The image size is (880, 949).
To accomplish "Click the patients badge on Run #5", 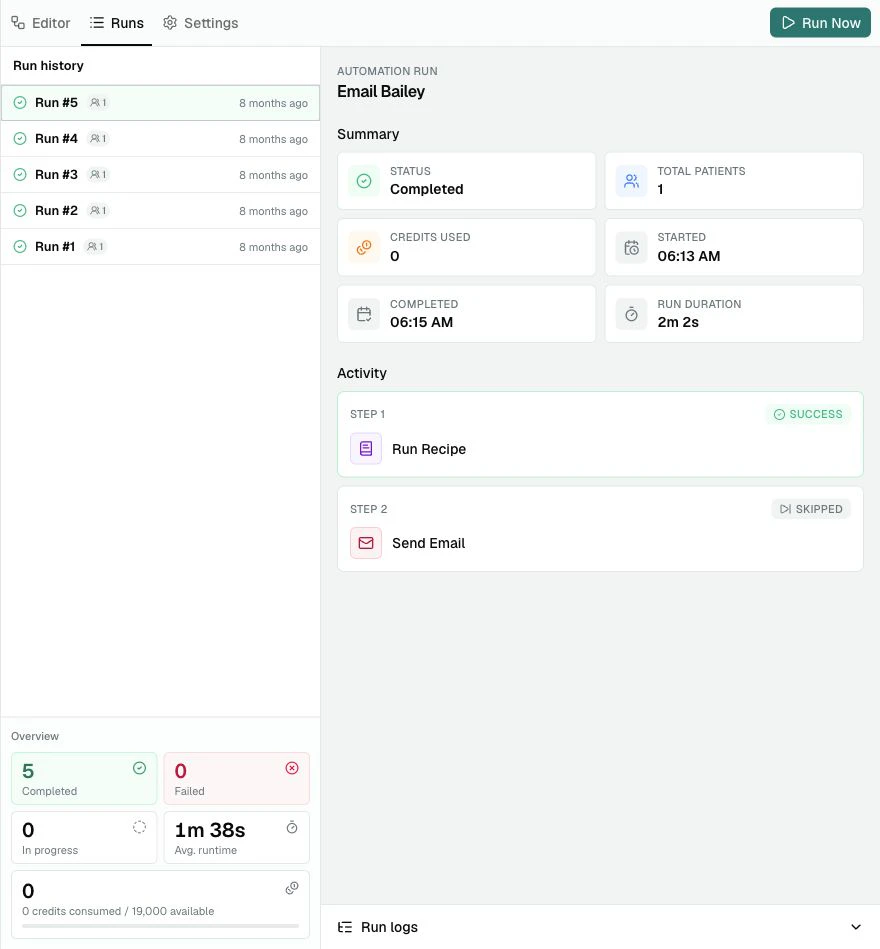I will click(98, 103).
